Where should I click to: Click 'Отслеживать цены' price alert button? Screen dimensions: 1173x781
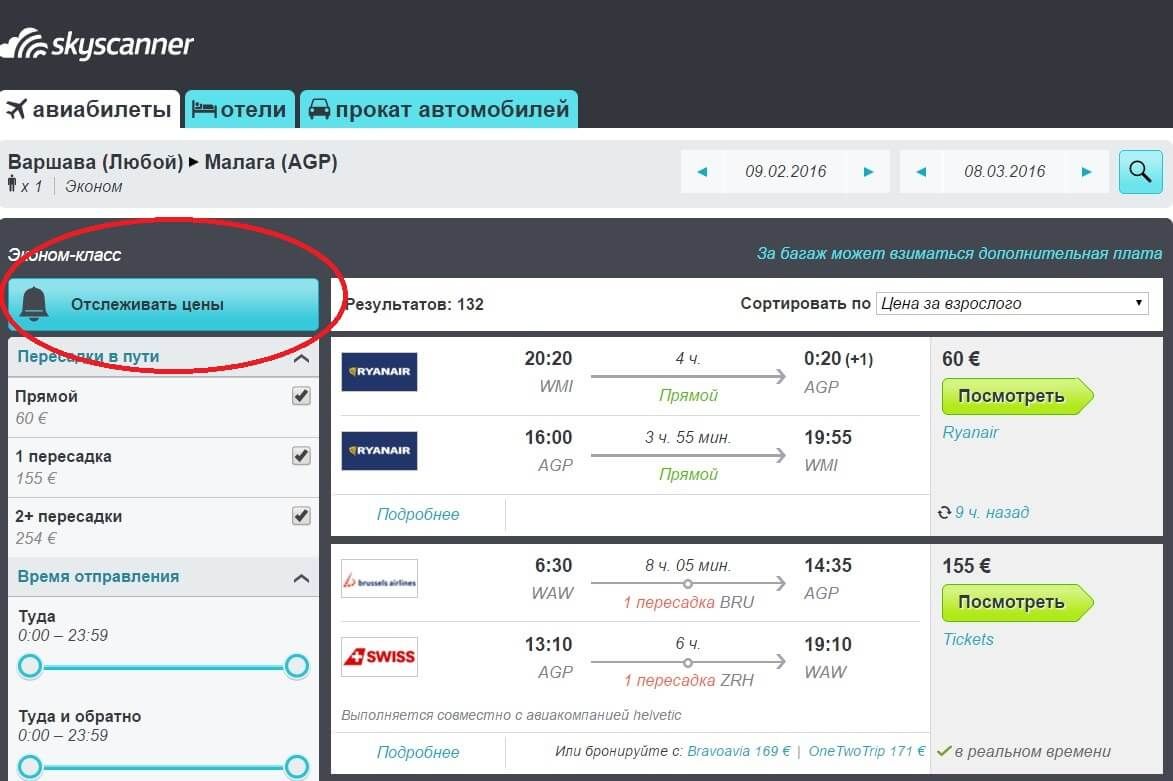click(x=163, y=304)
